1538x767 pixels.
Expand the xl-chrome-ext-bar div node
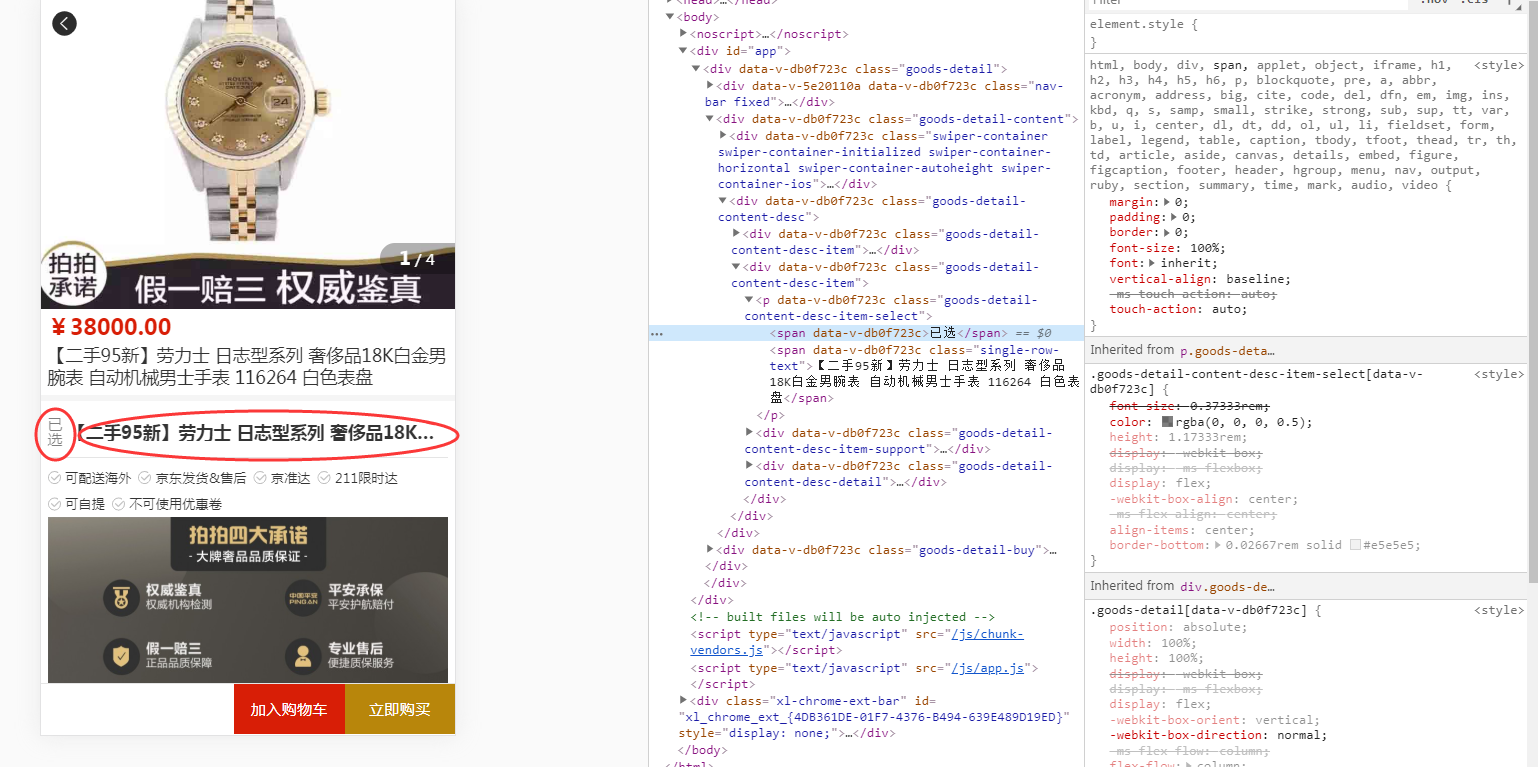click(683, 700)
